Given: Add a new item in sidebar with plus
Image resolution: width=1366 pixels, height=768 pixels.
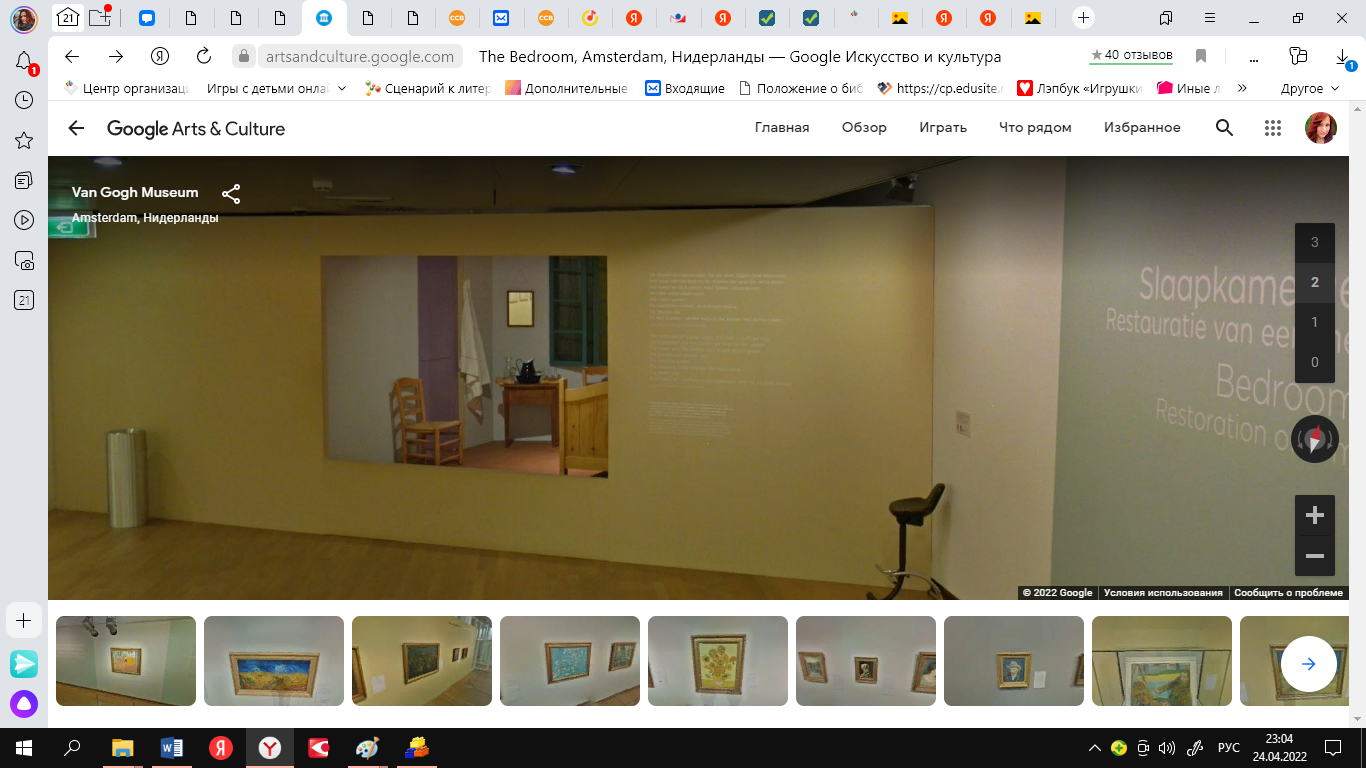Looking at the screenshot, I should (24, 621).
